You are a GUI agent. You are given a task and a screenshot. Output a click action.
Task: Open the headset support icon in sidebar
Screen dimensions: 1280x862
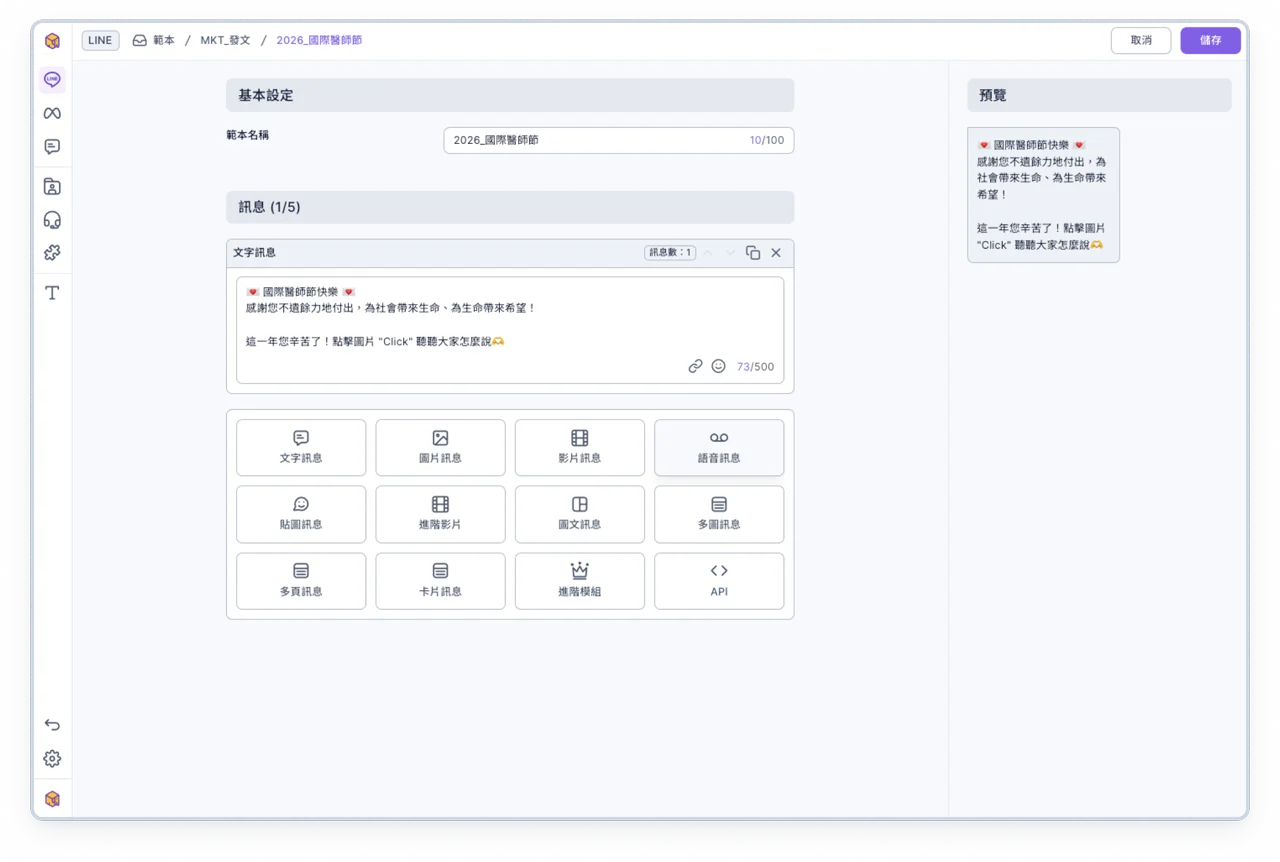pos(52,220)
